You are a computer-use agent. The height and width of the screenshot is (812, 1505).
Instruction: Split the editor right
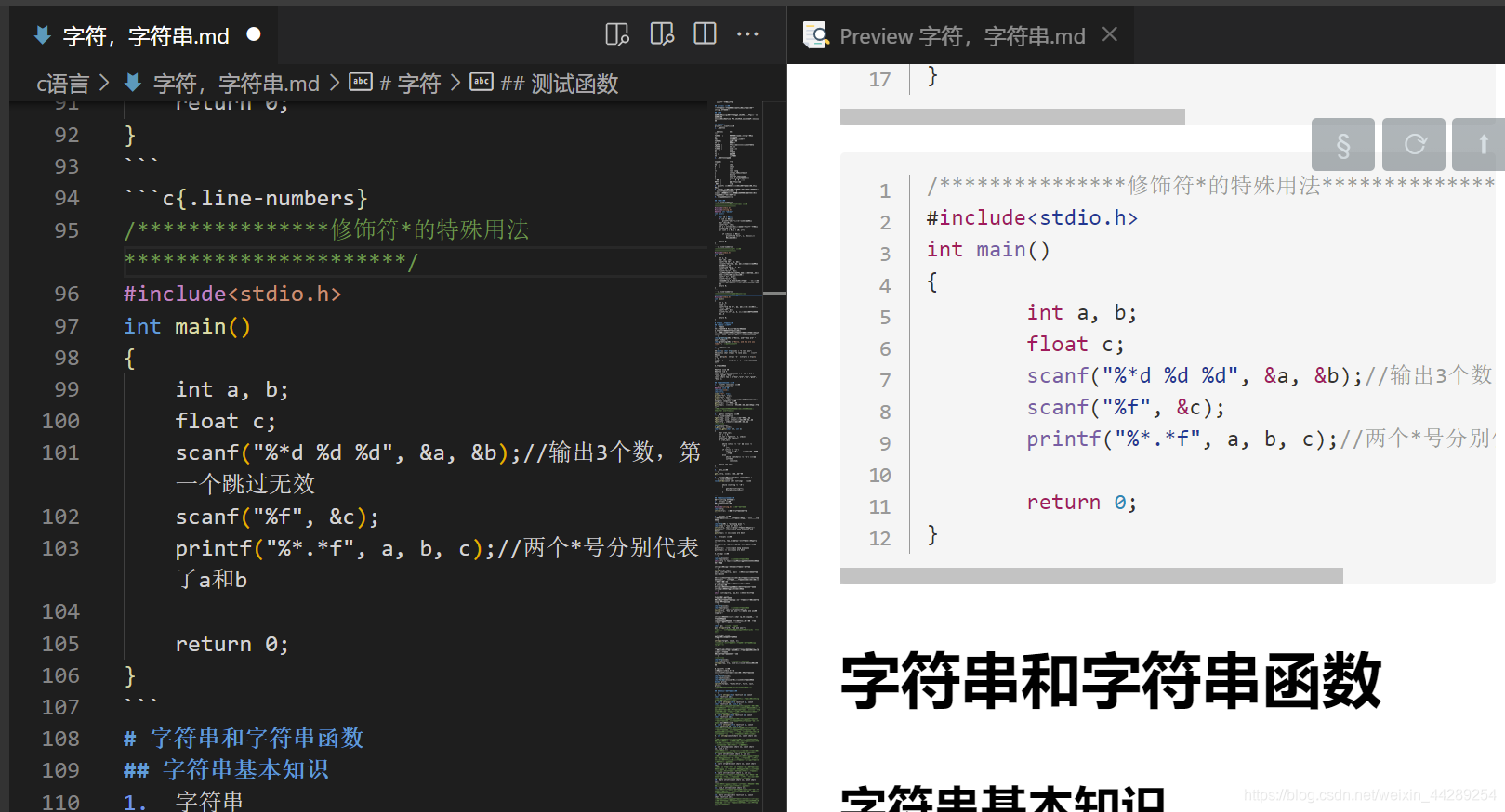click(x=706, y=34)
